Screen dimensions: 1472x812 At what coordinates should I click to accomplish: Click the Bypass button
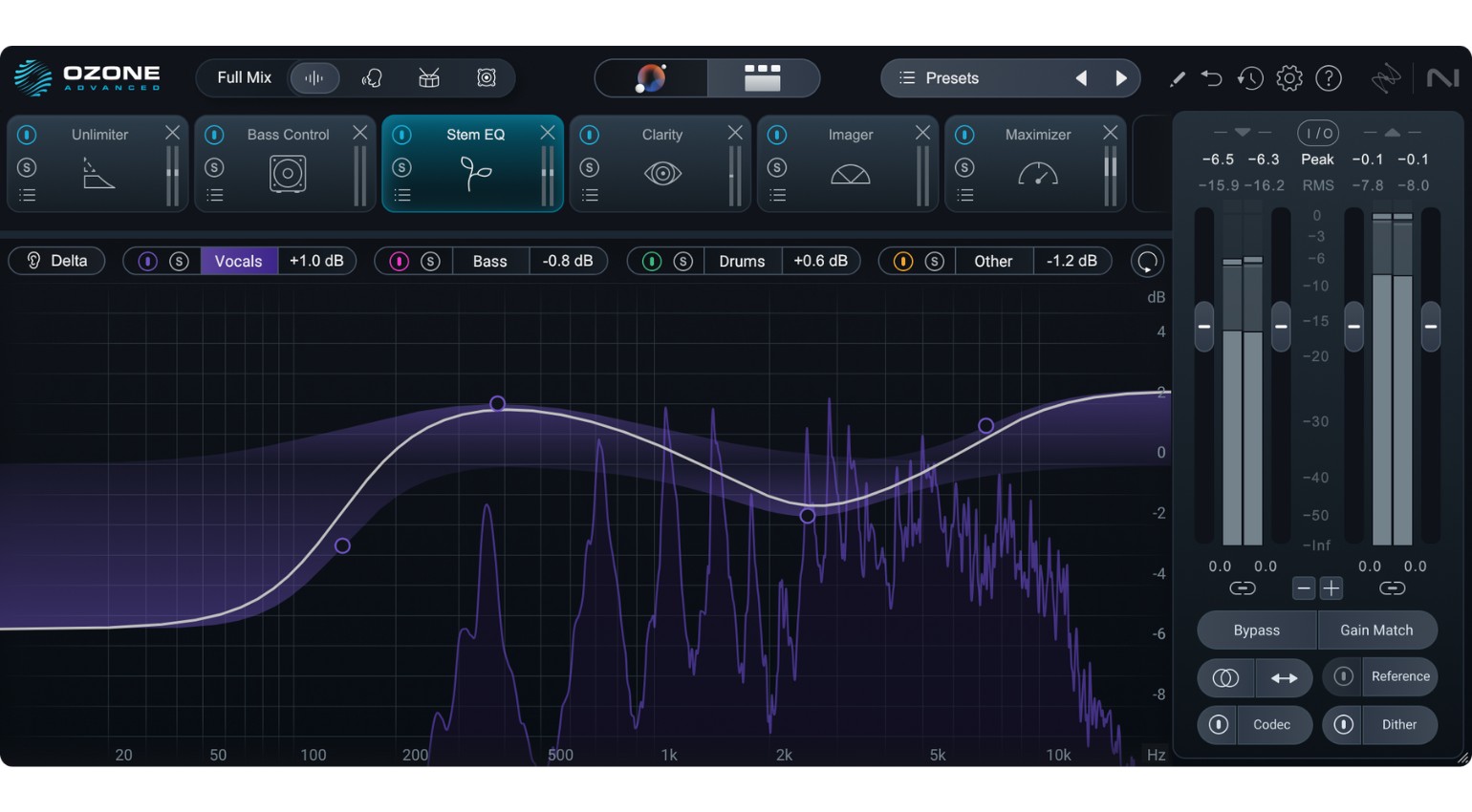point(1255,630)
